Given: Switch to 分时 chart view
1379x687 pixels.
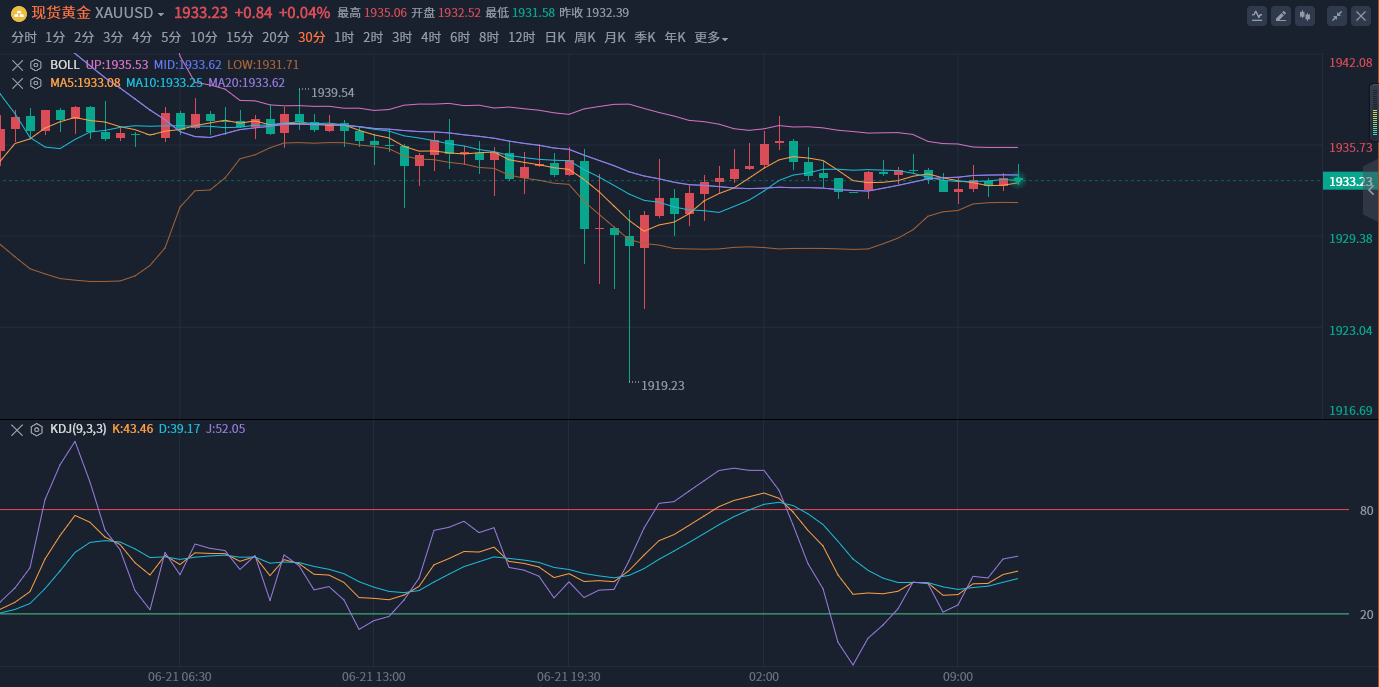Looking at the screenshot, I should coord(24,38).
